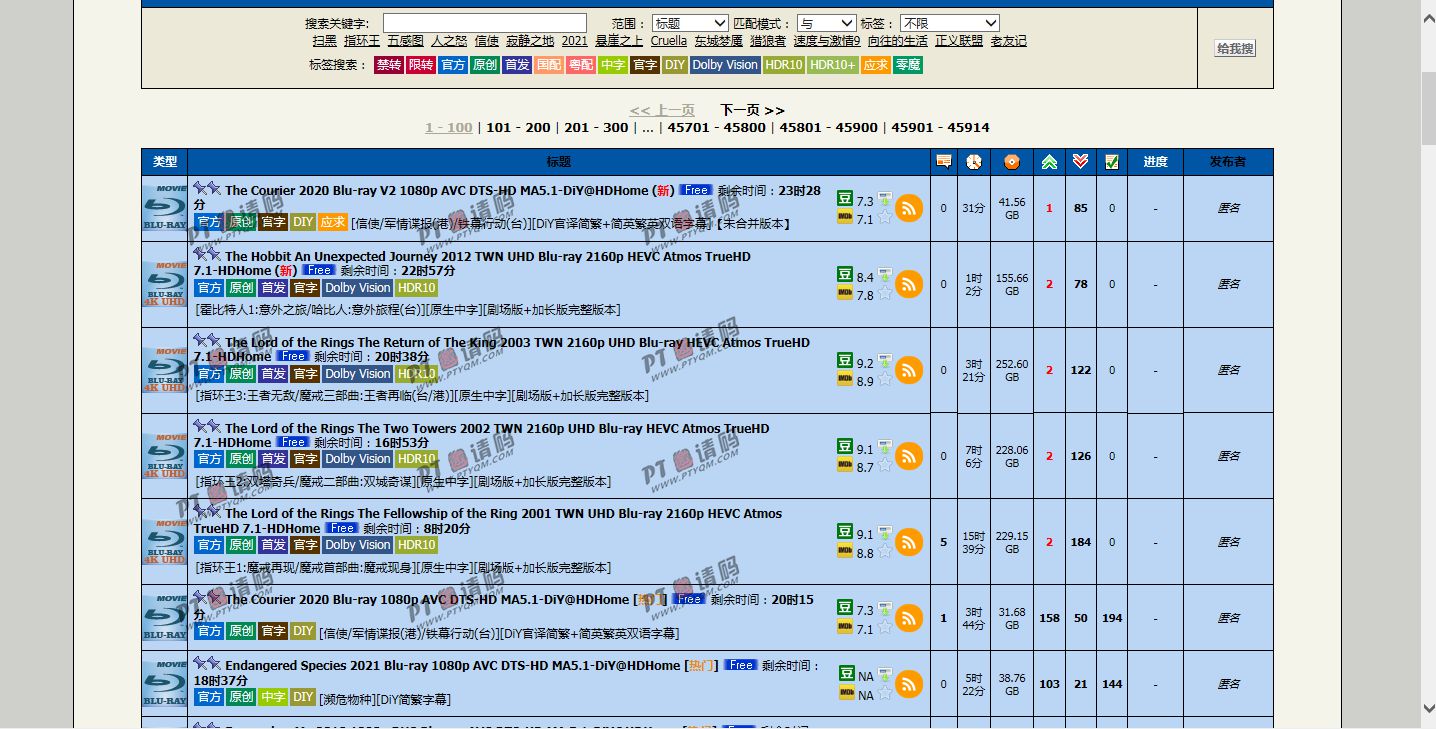Open Douban icon for The Two Towers row
Viewport: 1436px width, 729px height.
point(845,447)
